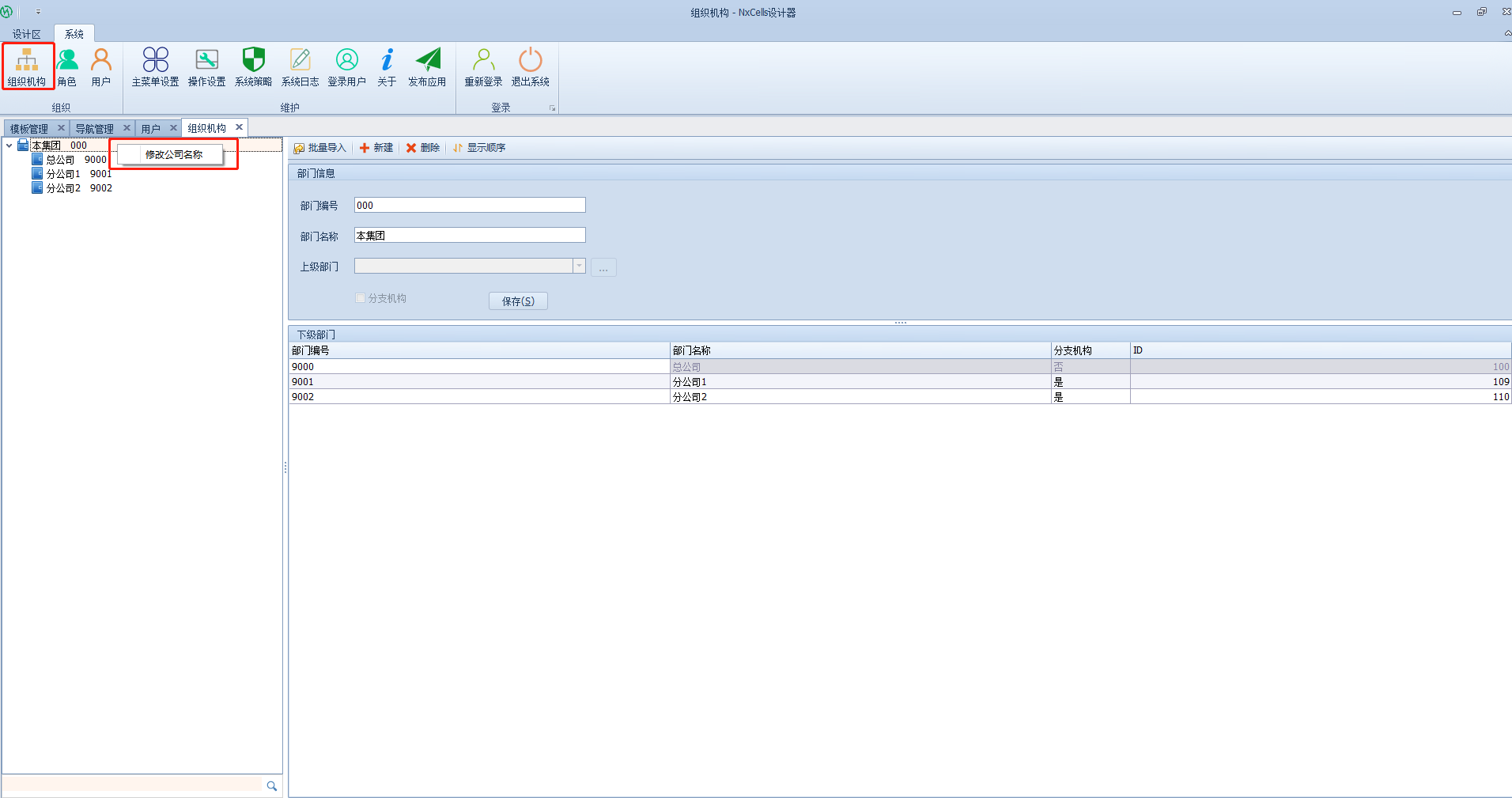Click the 保存(S) button
Viewport: 1512px width, 798px height.
[x=518, y=301]
